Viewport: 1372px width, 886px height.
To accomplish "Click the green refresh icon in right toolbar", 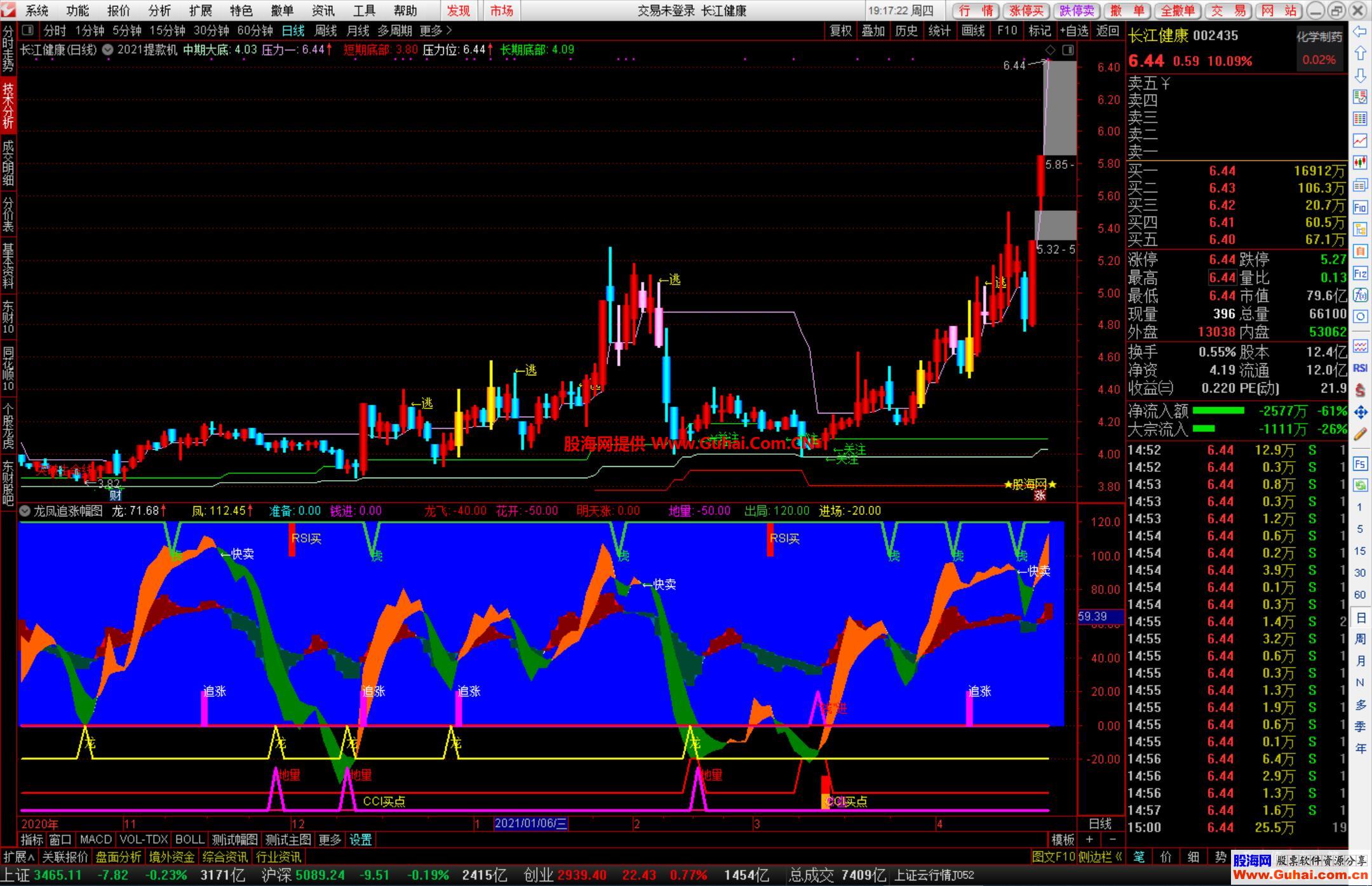I will click(1360, 485).
